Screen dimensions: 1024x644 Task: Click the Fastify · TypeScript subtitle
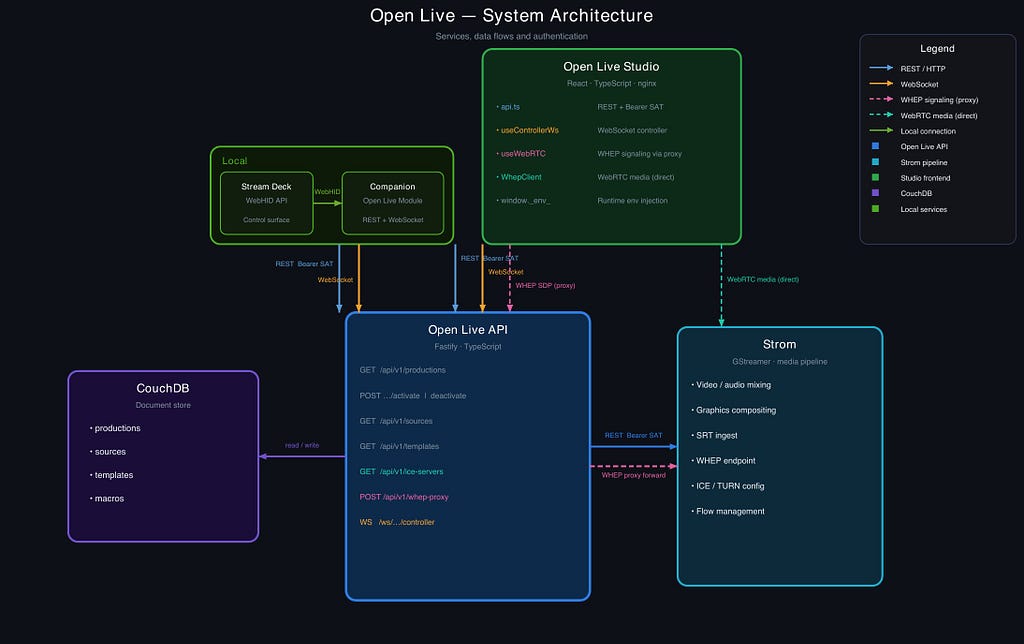(x=468, y=347)
